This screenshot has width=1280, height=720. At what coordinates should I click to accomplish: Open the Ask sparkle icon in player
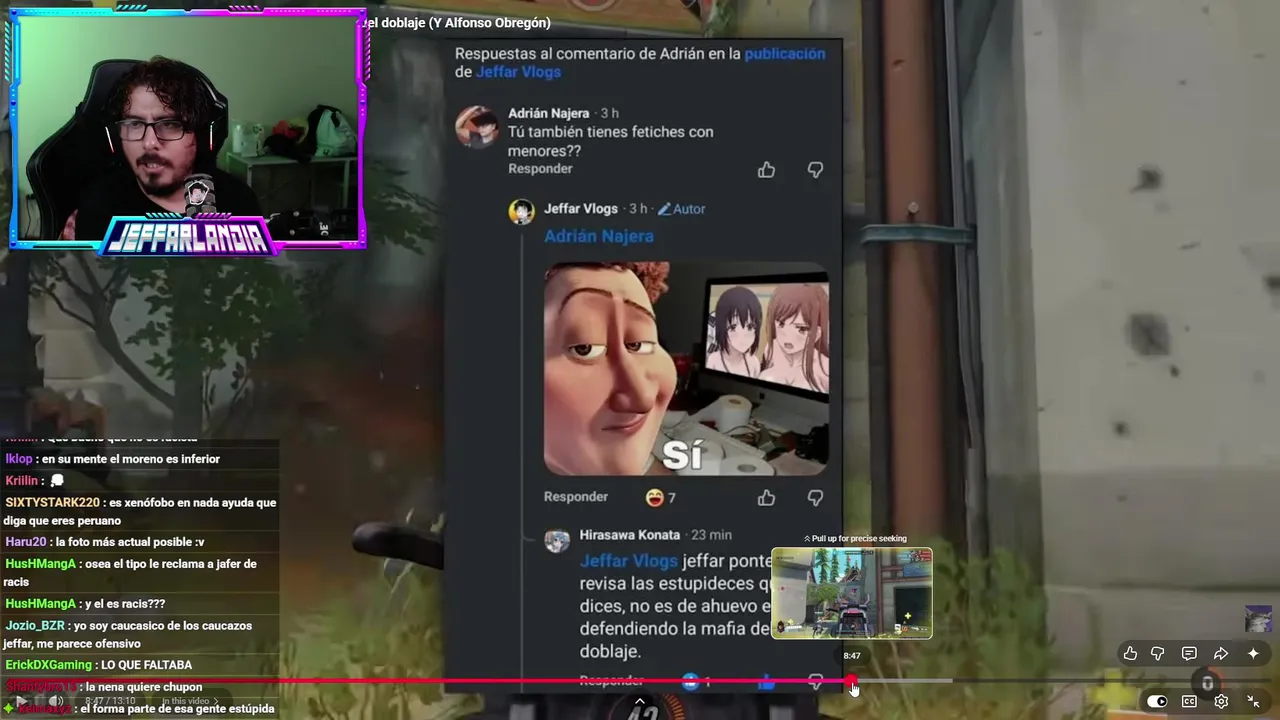[x=1253, y=653]
